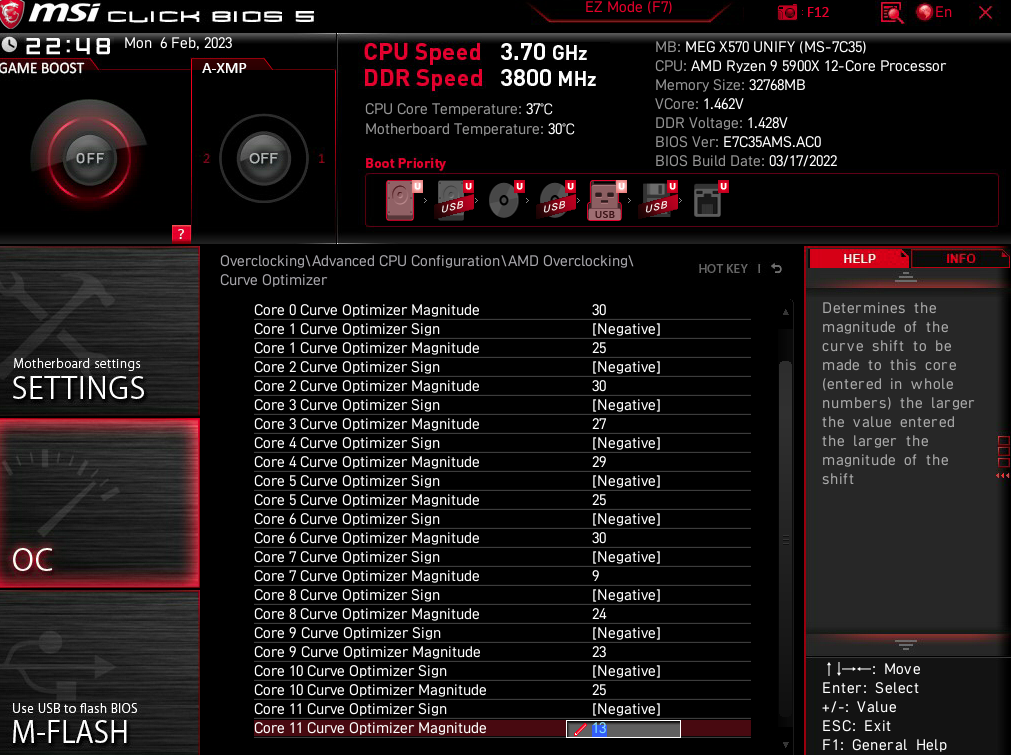Toggle the A-XMP OFF knob
Viewport: 1011px width, 755px height.
(263, 158)
